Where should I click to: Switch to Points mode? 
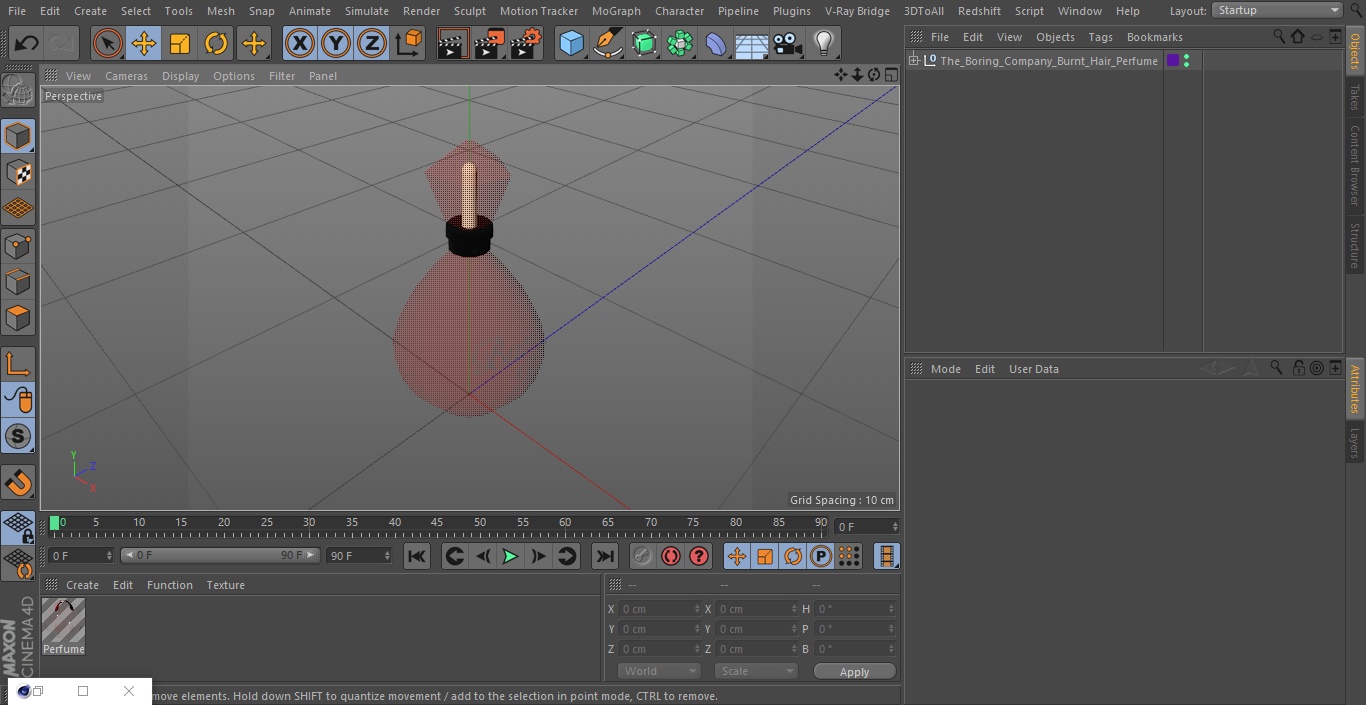point(18,245)
